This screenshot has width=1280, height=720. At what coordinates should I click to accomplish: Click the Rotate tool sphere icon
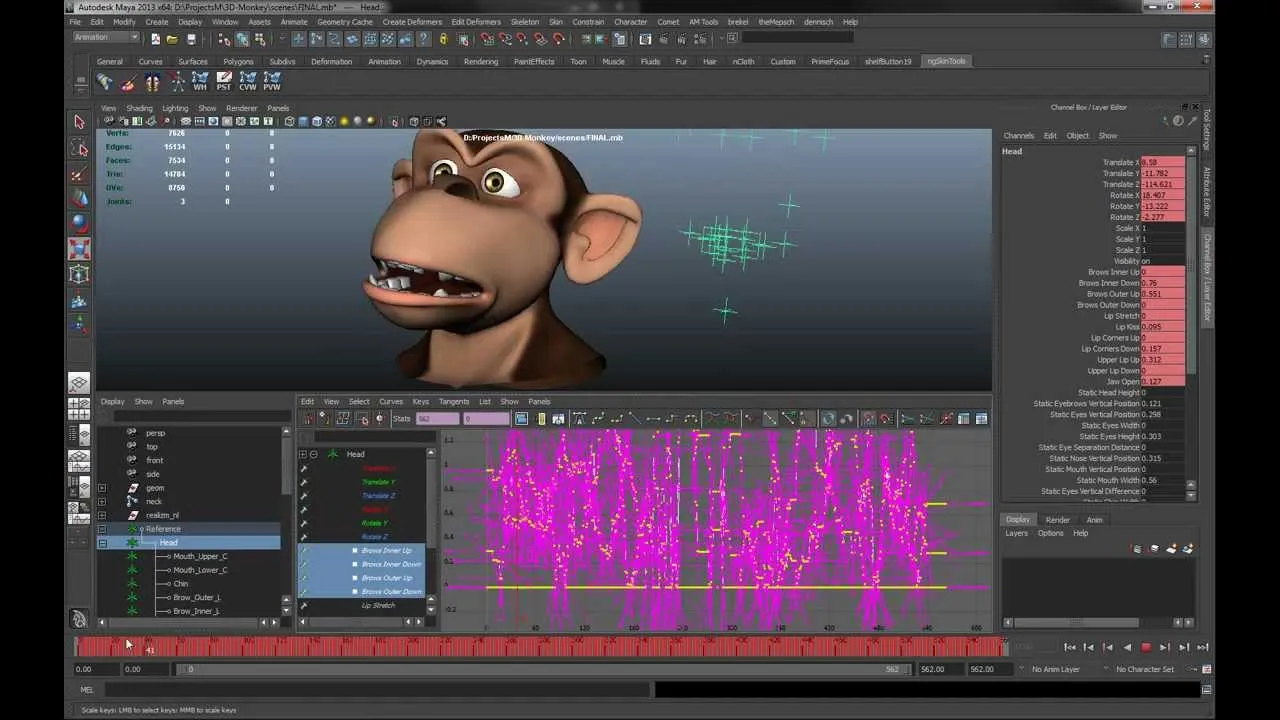coord(79,224)
